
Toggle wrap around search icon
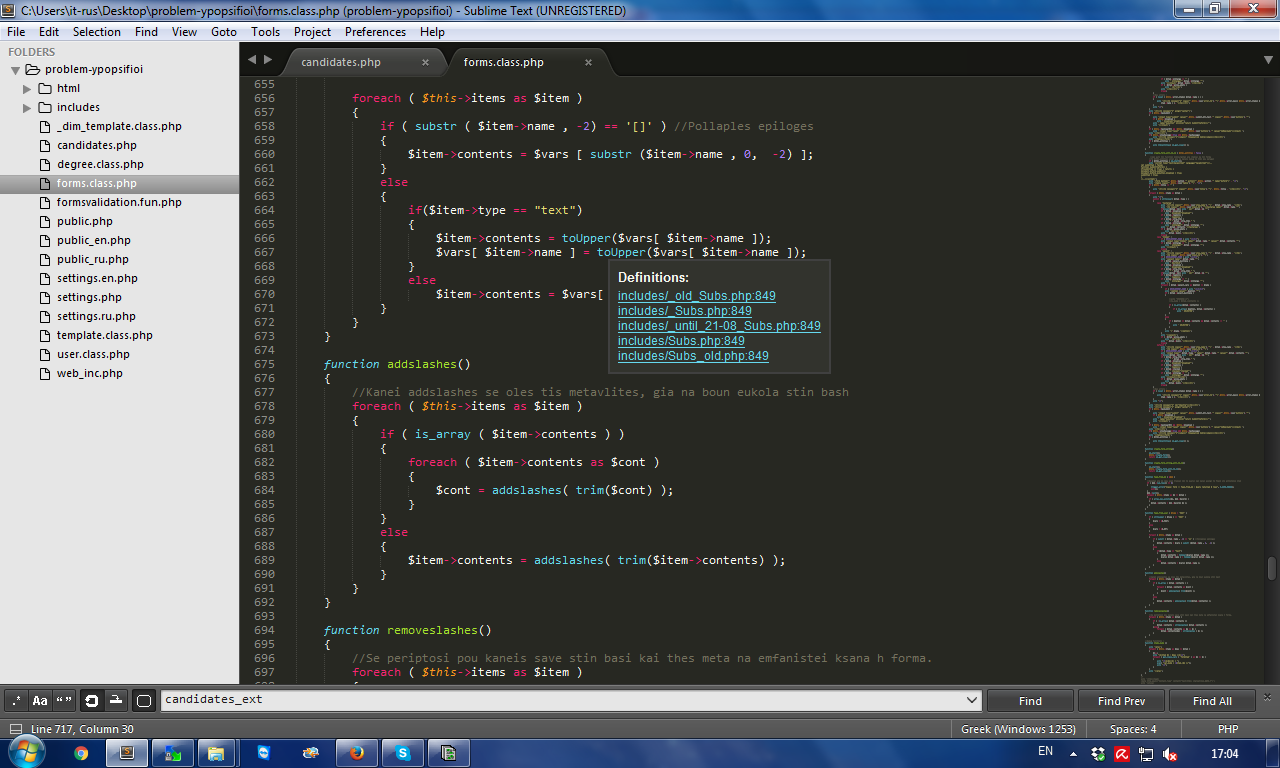pyautogui.click(x=91, y=700)
